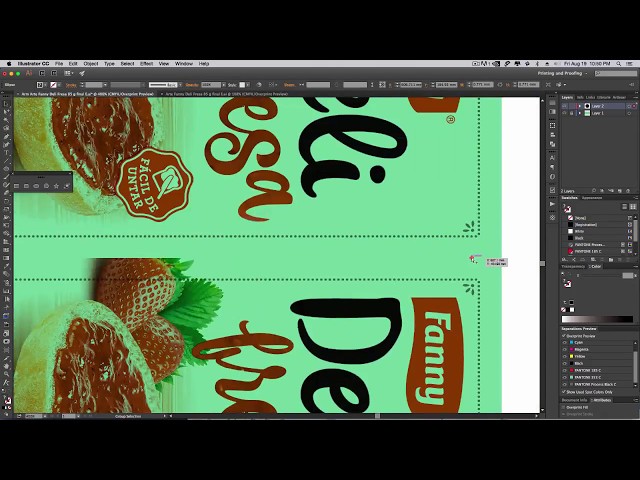This screenshot has height=480, width=640.
Task: Unlock Layer 1 via lock icon
Action: (x=571, y=113)
